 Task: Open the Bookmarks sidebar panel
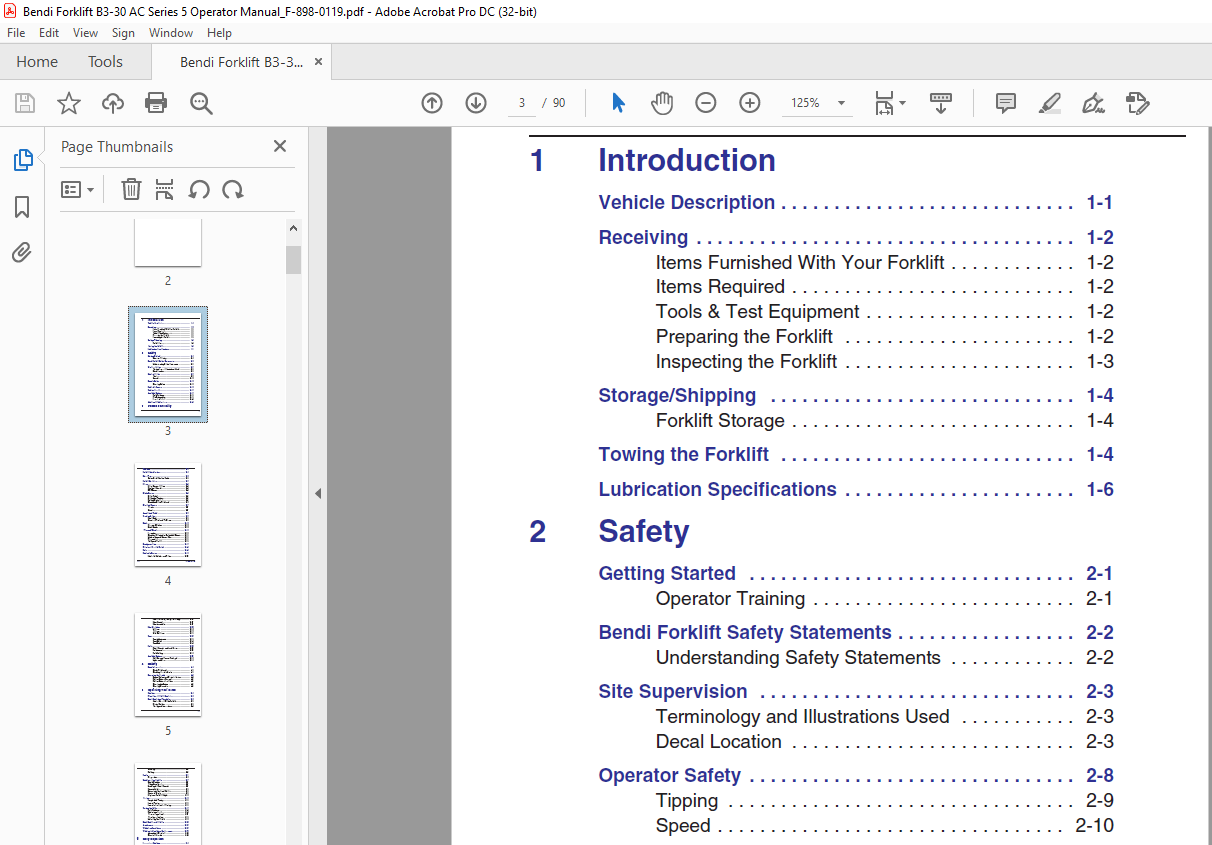pos(22,207)
